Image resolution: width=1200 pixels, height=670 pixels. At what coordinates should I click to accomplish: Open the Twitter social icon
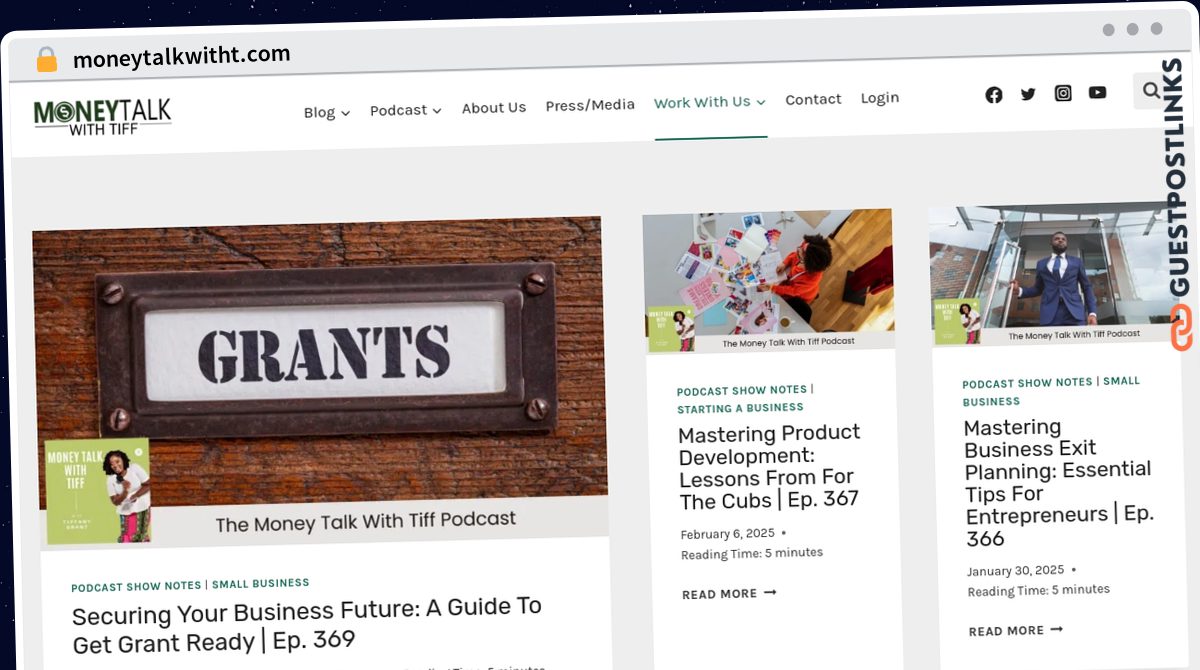(x=1028, y=94)
